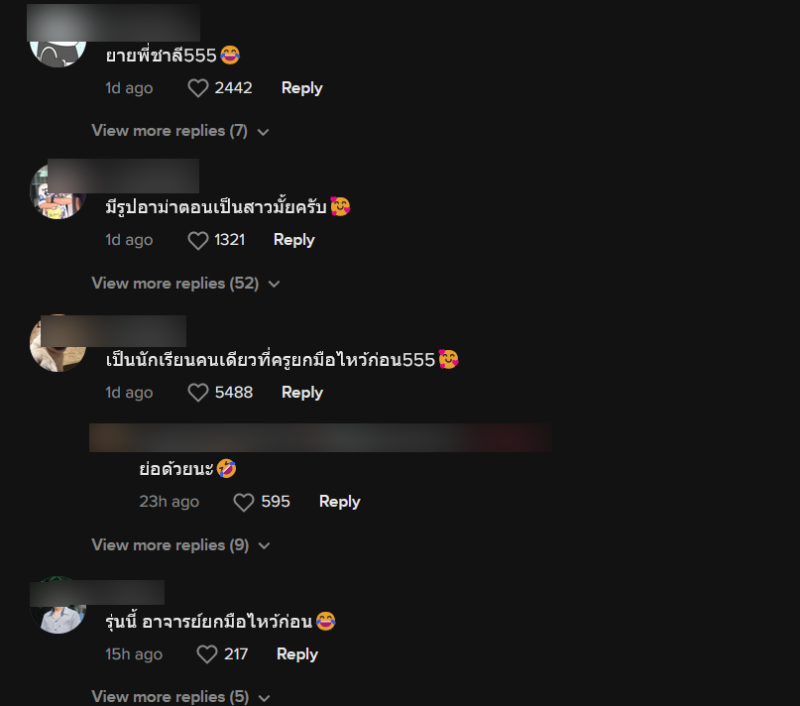The height and width of the screenshot is (706, 800).
Task: Heart the comment with 217 likes
Action: click(x=207, y=654)
